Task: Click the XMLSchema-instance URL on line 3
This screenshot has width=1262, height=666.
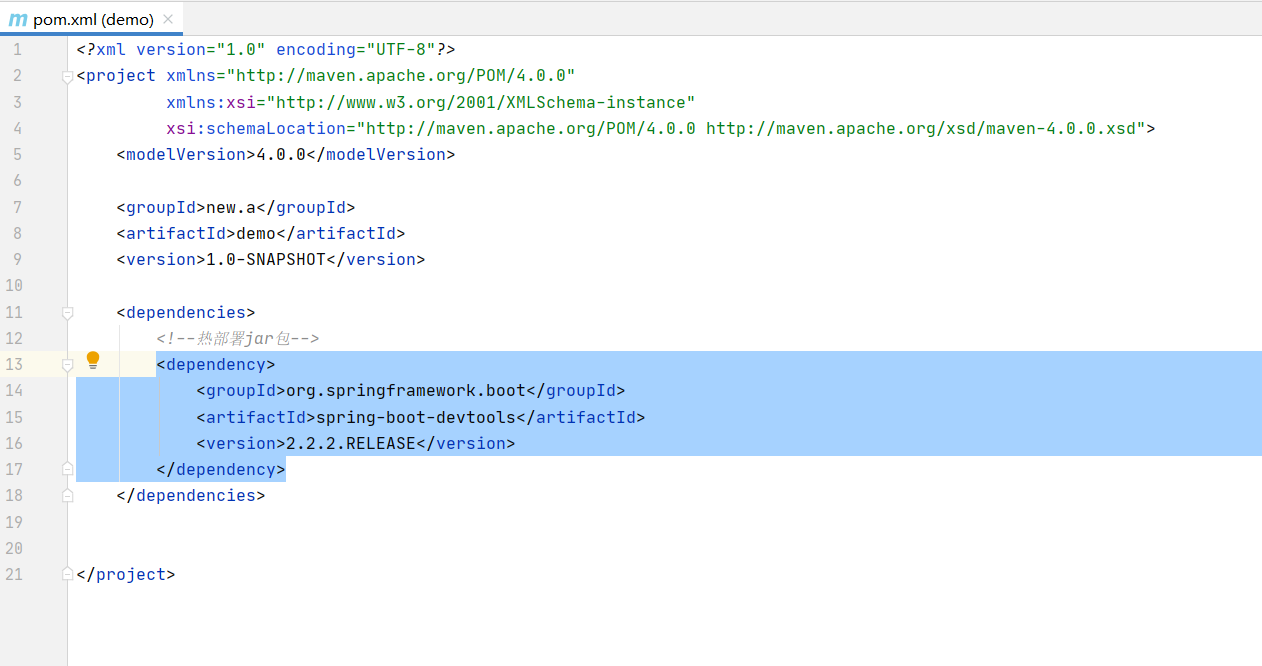Action: tap(481, 102)
